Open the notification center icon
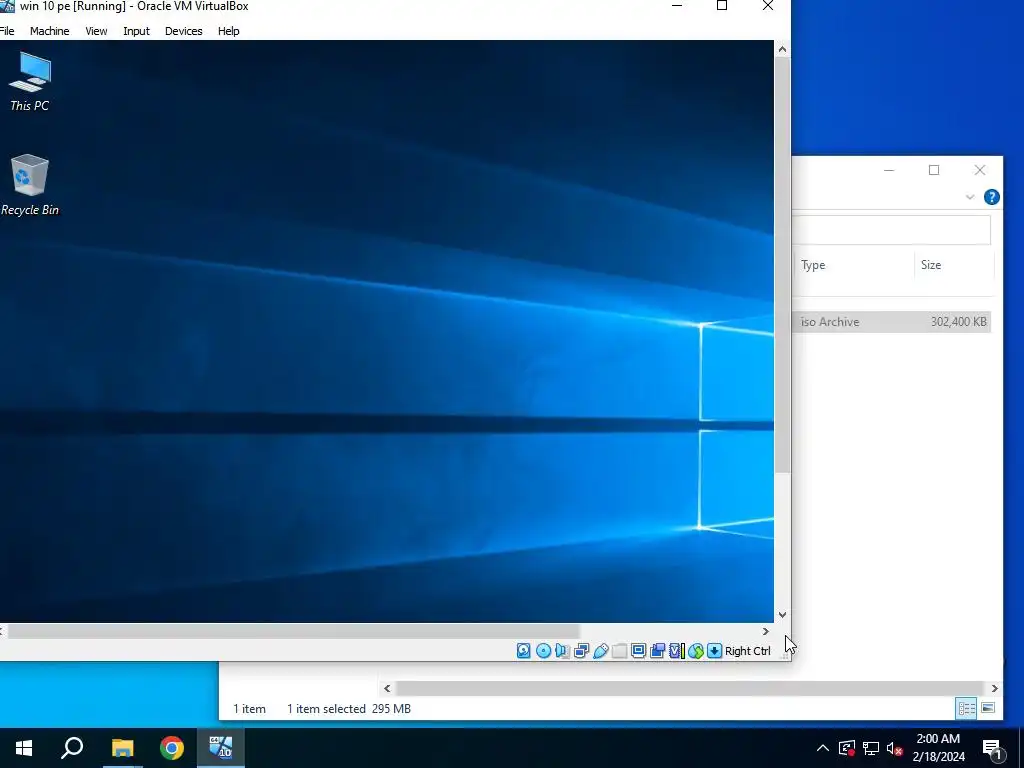Image resolution: width=1024 pixels, height=768 pixels. [x=992, y=750]
